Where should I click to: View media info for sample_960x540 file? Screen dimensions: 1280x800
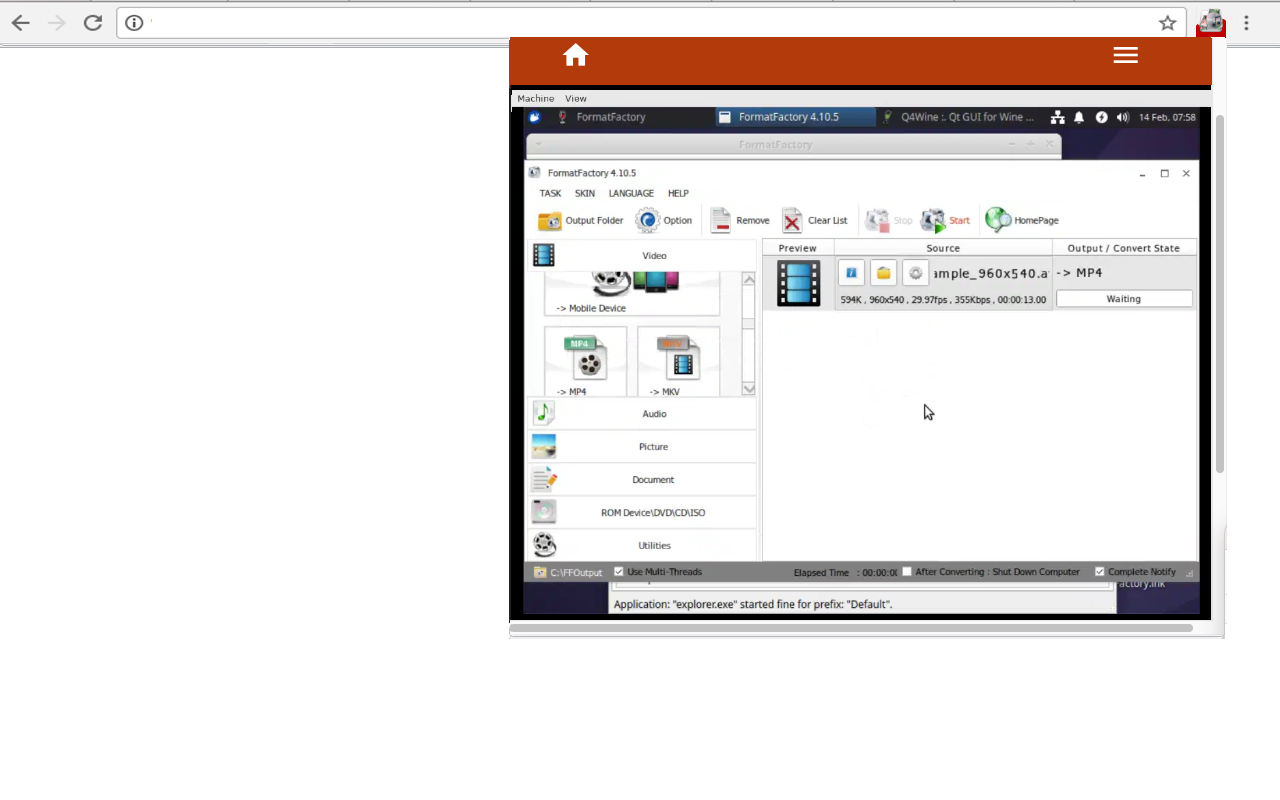851,272
